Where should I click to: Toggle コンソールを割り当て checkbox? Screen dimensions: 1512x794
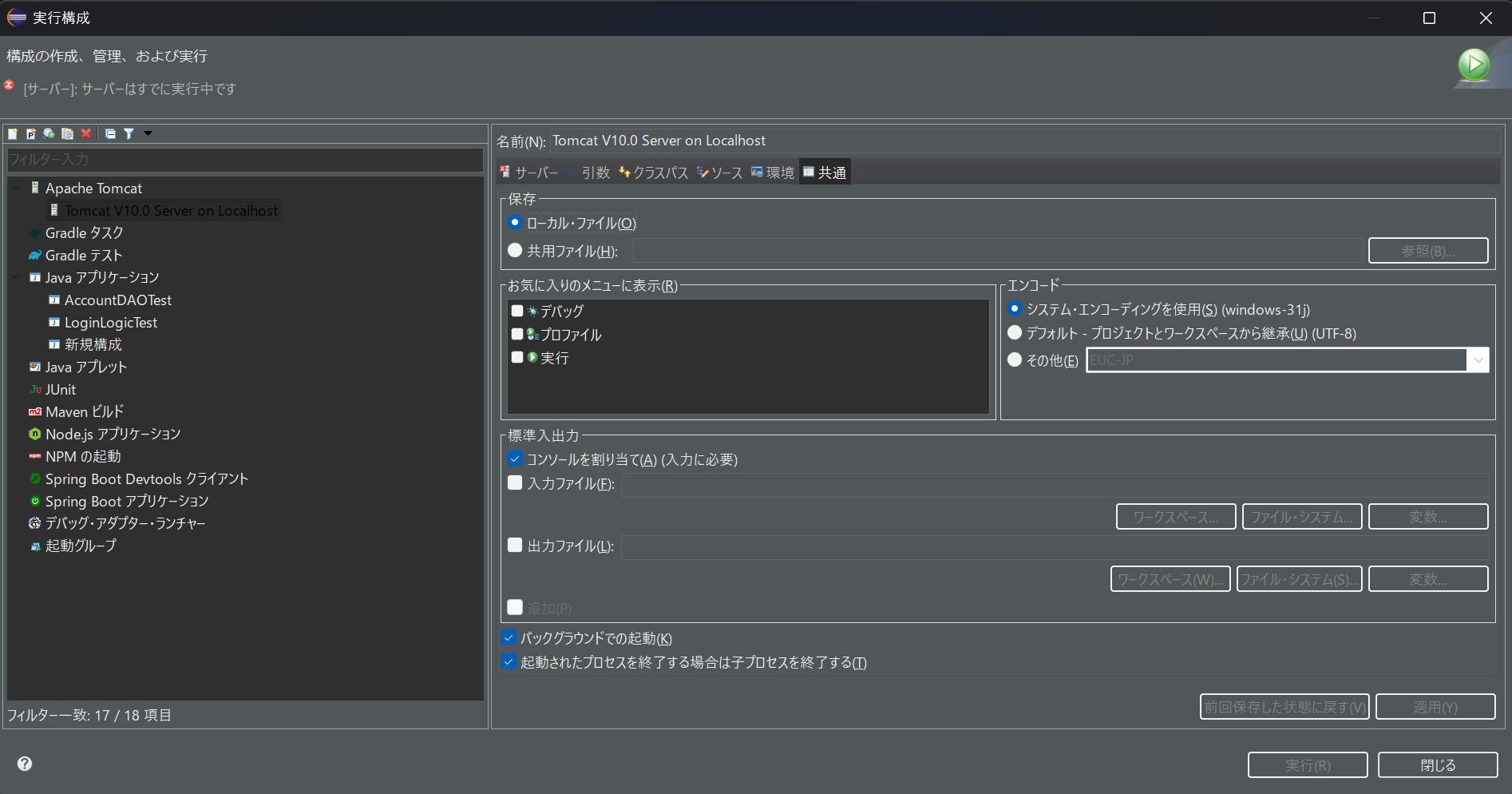(x=515, y=459)
